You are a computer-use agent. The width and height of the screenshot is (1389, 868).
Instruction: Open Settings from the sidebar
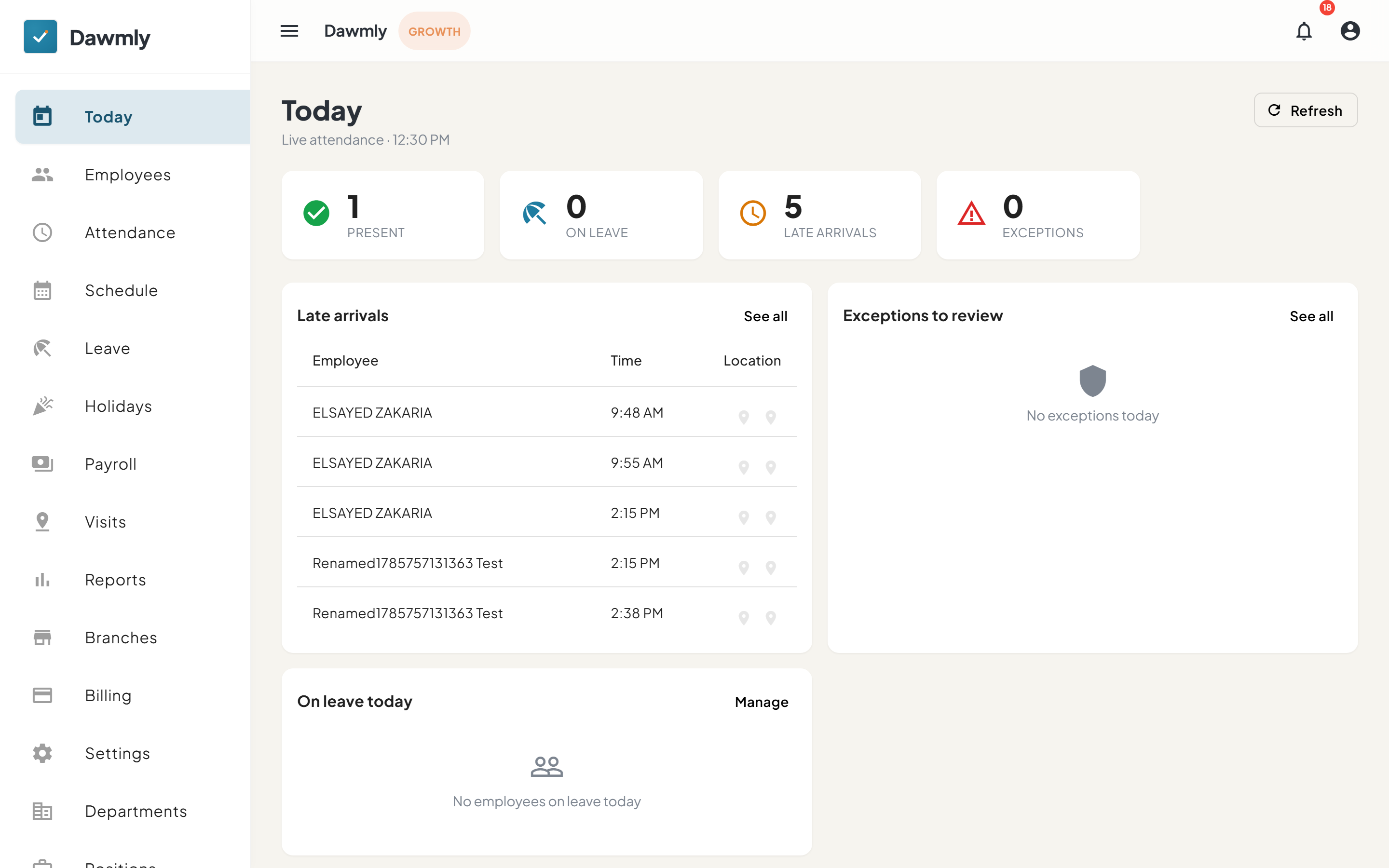point(133,753)
